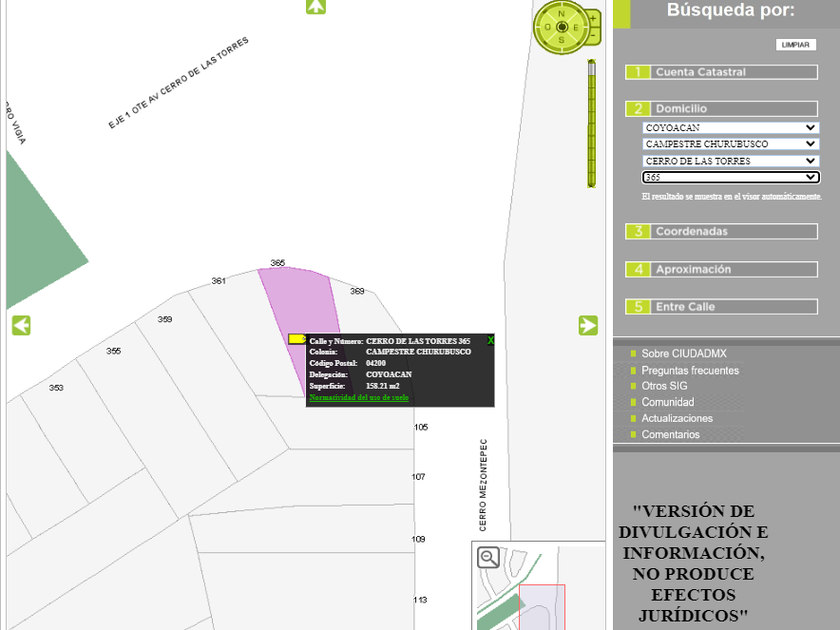This screenshot has width=840, height=630.
Task: Click the yellow marker on lot 365
Action: pyautogui.click(x=297, y=339)
